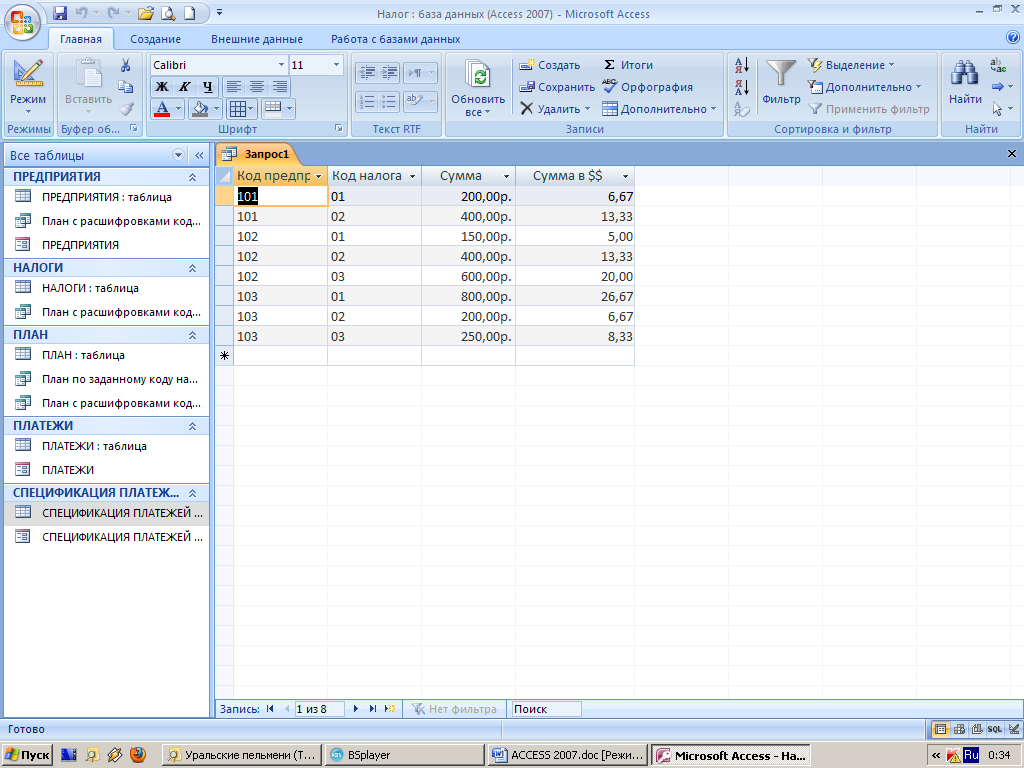Click the record number box 1 из 8
The image size is (1024, 768).
(x=319, y=709)
